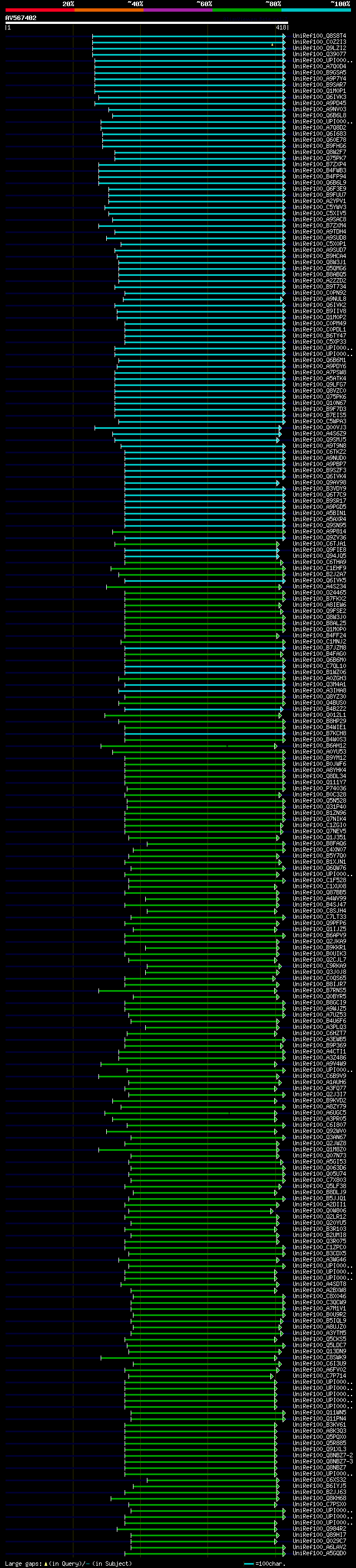The width and height of the screenshot is (356, 1568).
Task: Open the UniRef100_Q39077 hit
Action: tap(319, 54)
